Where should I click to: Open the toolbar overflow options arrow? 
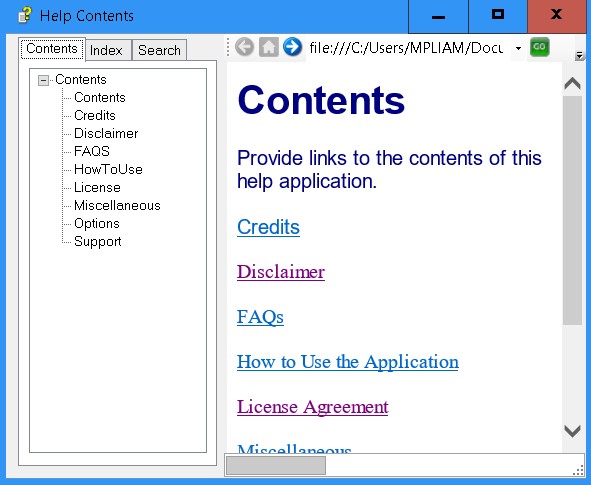579,56
